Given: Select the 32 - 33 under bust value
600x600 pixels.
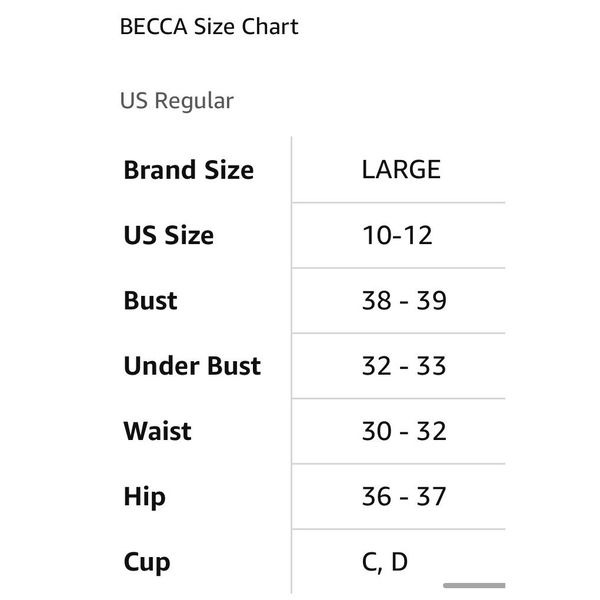Looking at the screenshot, I should pyautogui.click(x=404, y=366).
